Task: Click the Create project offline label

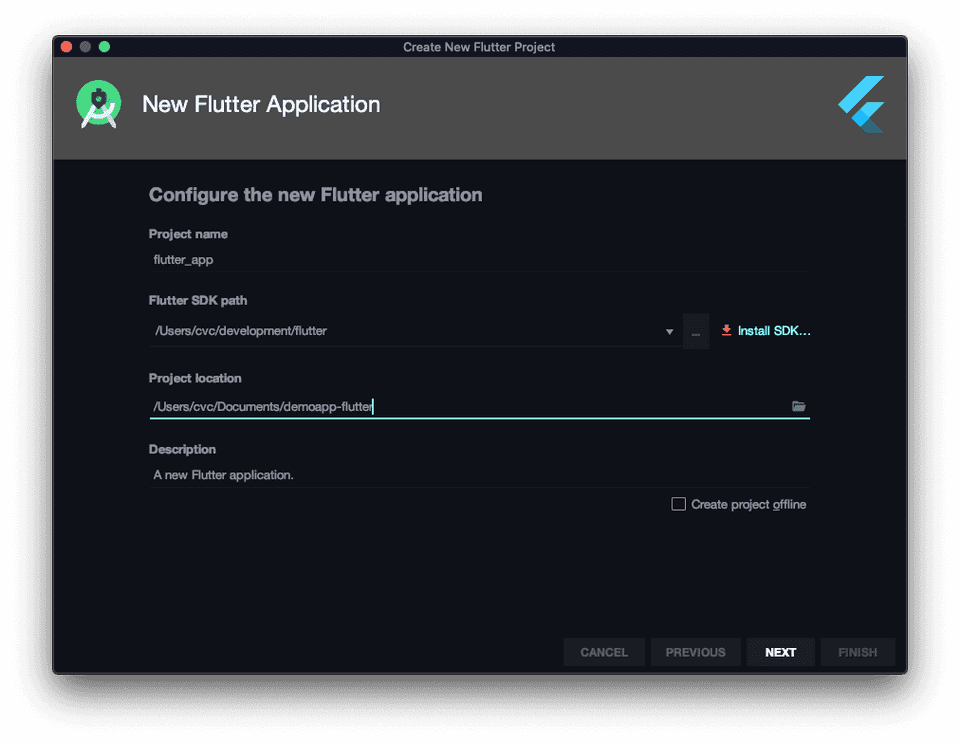Action: 747,504
